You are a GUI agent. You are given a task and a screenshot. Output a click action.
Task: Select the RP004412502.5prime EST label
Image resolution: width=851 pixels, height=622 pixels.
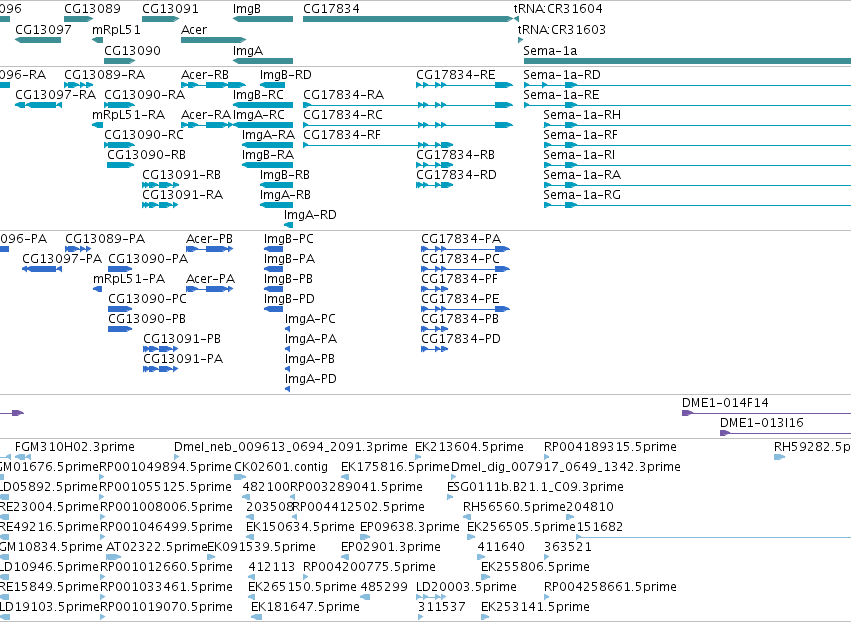click(358, 507)
